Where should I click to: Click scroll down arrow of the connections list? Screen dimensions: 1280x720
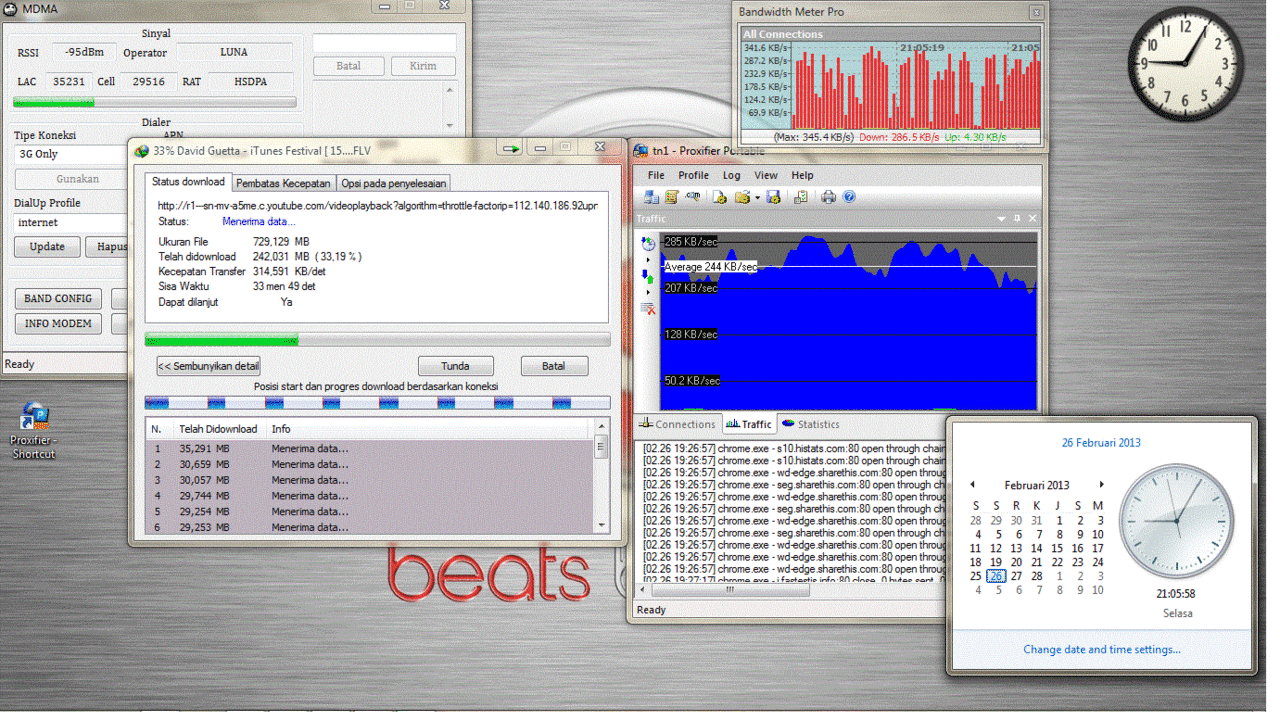602,525
